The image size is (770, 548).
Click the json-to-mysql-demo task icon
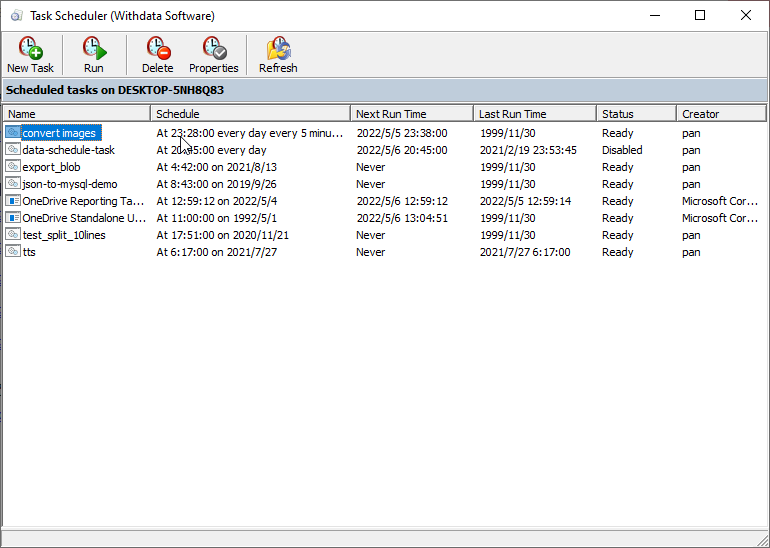13,184
